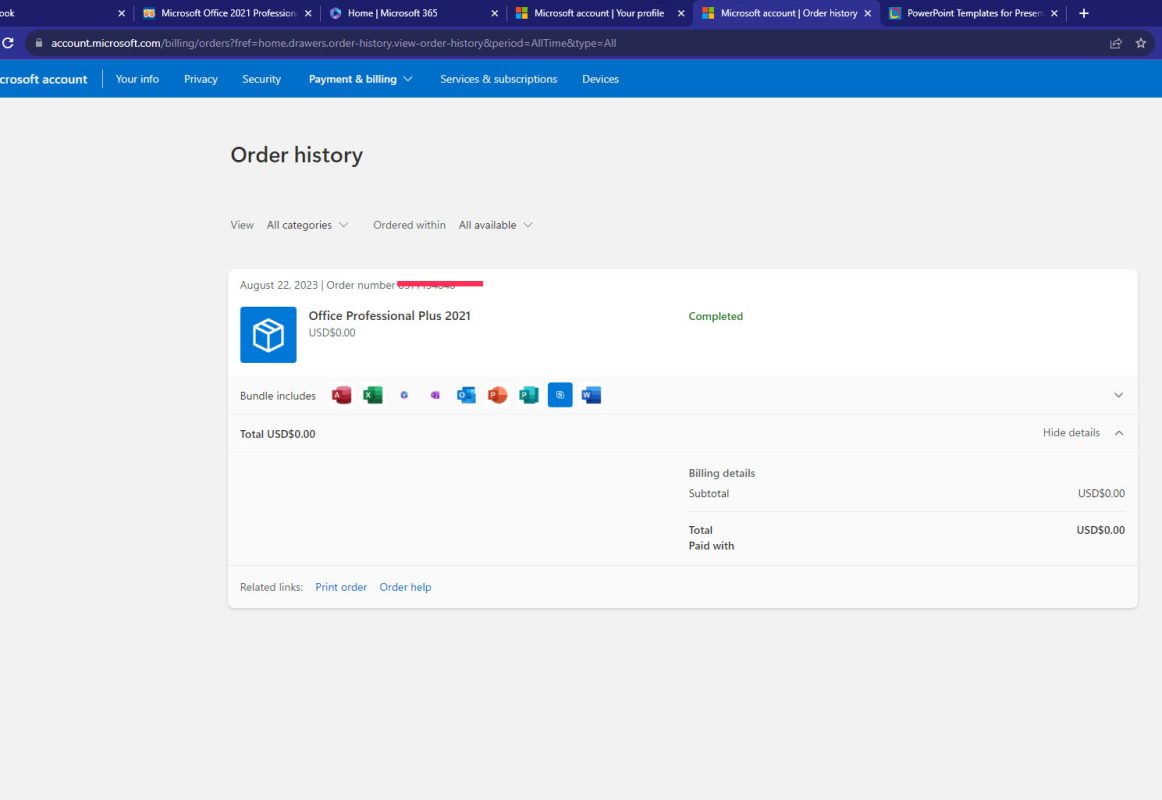Expand the Bundle includes chevron

pyautogui.click(x=1118, y=396)
